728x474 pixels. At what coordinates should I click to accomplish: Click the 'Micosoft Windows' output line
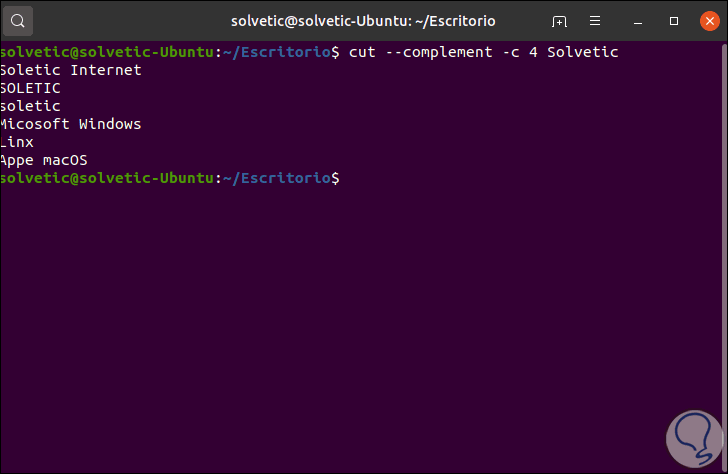coord(71,124)
